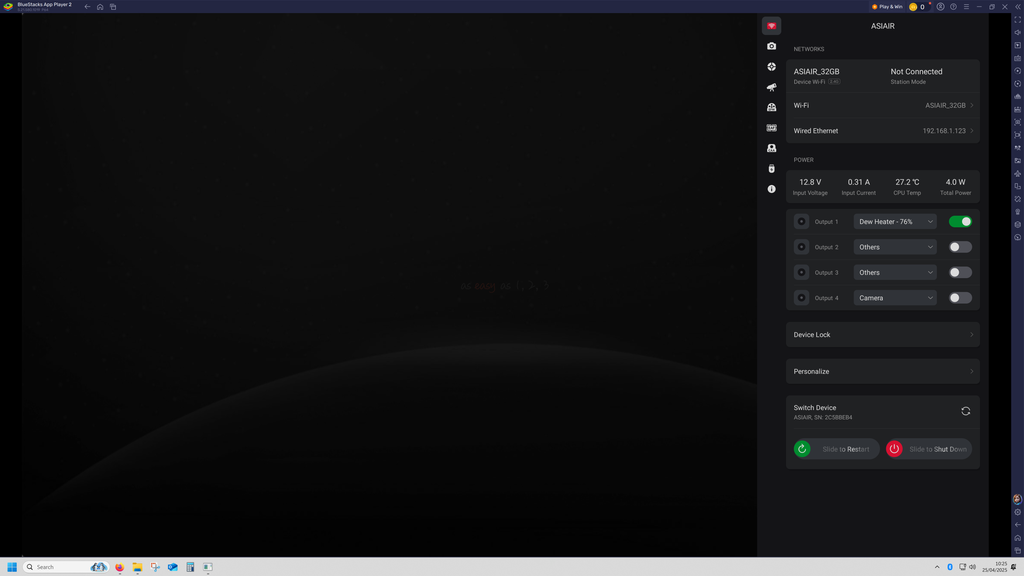Click the taskbar clock and date
This screenshot has height=576, width=1024.
click(x=995, y=567)
